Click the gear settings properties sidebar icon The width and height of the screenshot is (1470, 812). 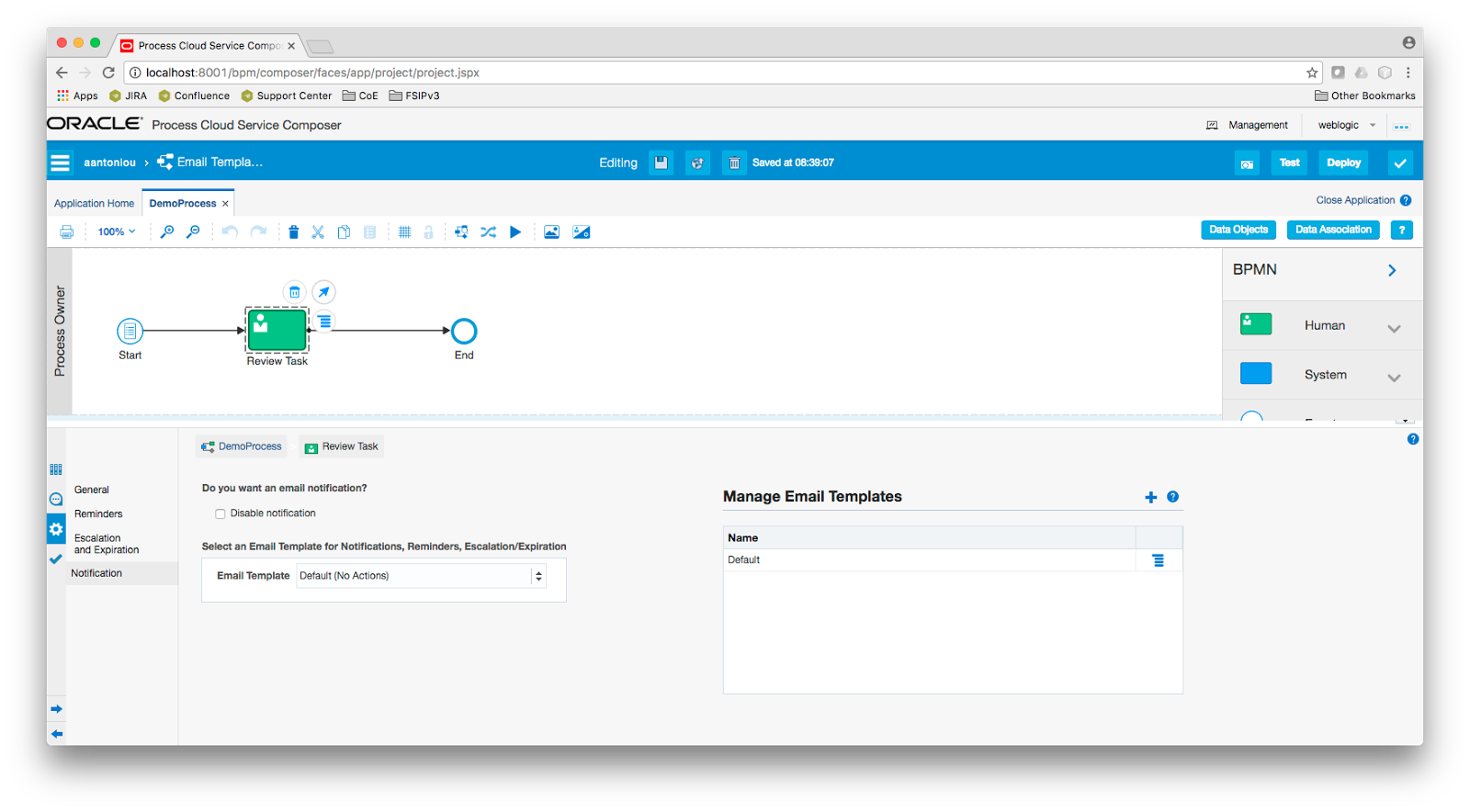pyautogui.click(x=56, y=529)
